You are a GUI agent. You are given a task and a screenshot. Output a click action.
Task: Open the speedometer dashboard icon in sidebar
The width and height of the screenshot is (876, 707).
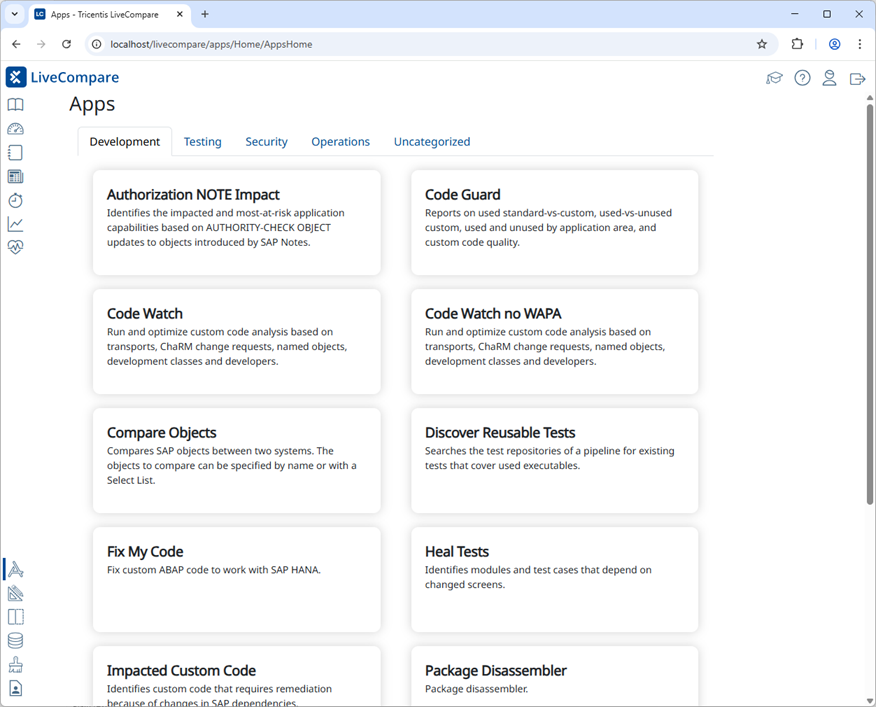click(15, 129)
